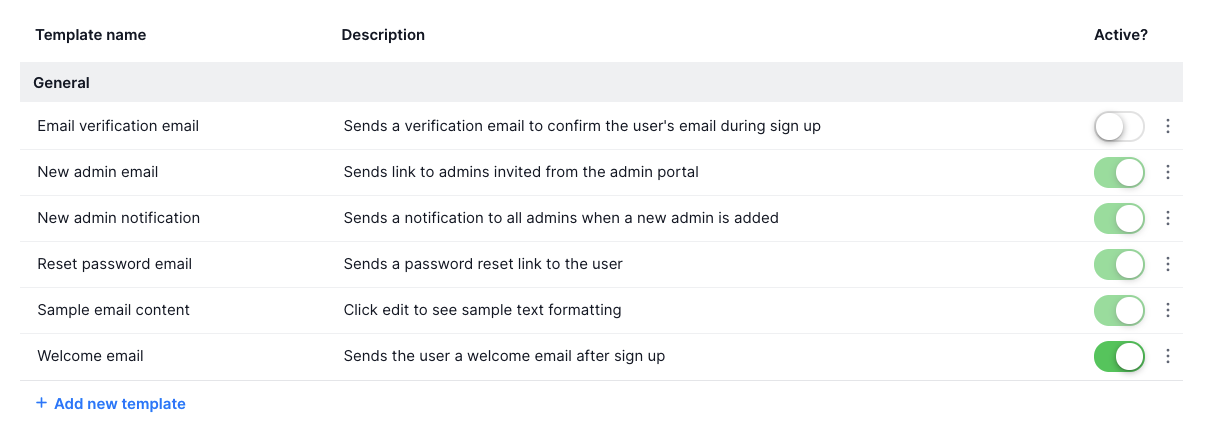Open more options for Sample email content
1208x429 pixels.
click(x=1167, y=311)
